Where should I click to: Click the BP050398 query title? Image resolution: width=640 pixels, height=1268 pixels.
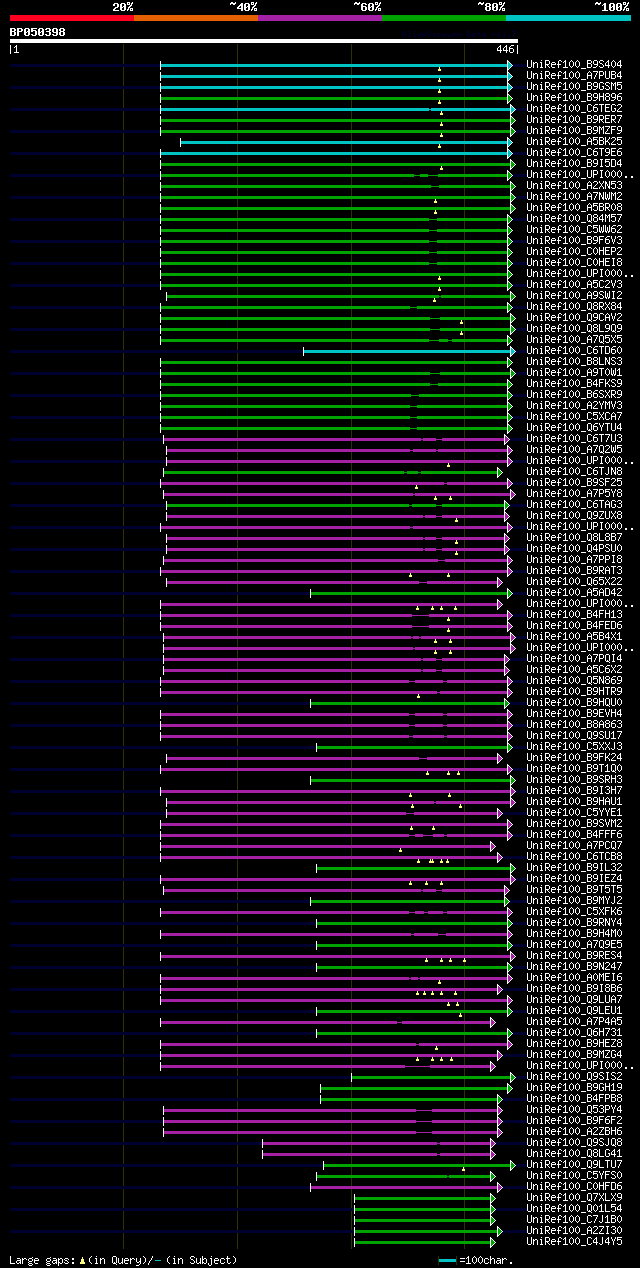coord(38,32)
